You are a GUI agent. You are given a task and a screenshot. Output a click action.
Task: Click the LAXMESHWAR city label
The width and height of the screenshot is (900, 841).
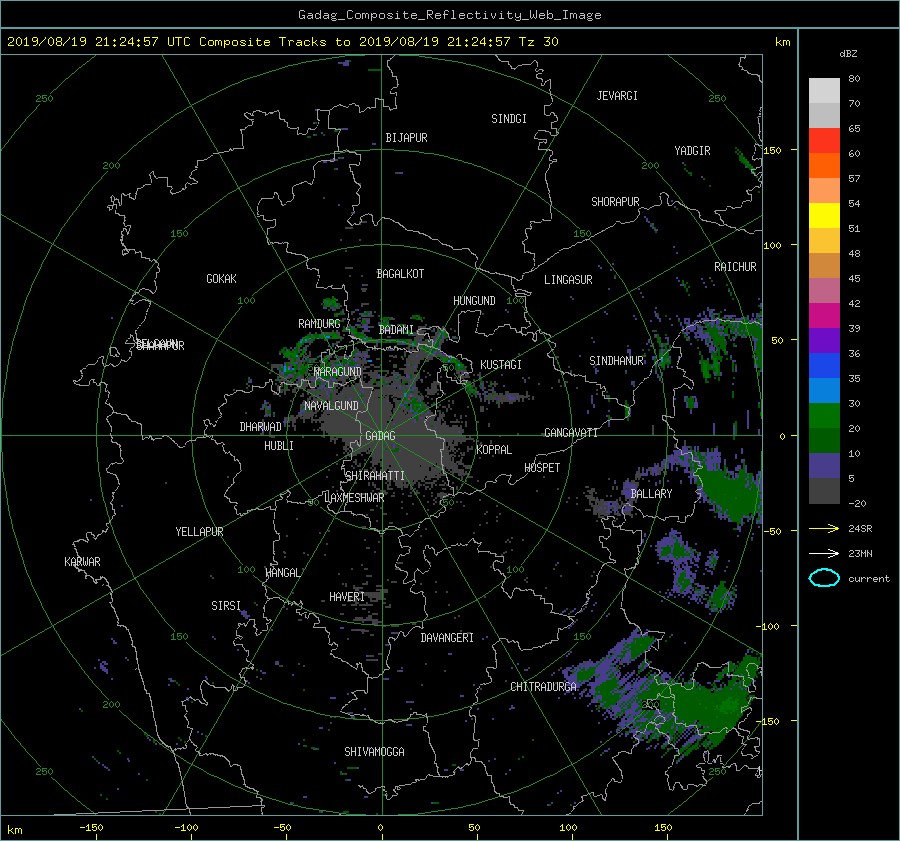click(354, 498)
